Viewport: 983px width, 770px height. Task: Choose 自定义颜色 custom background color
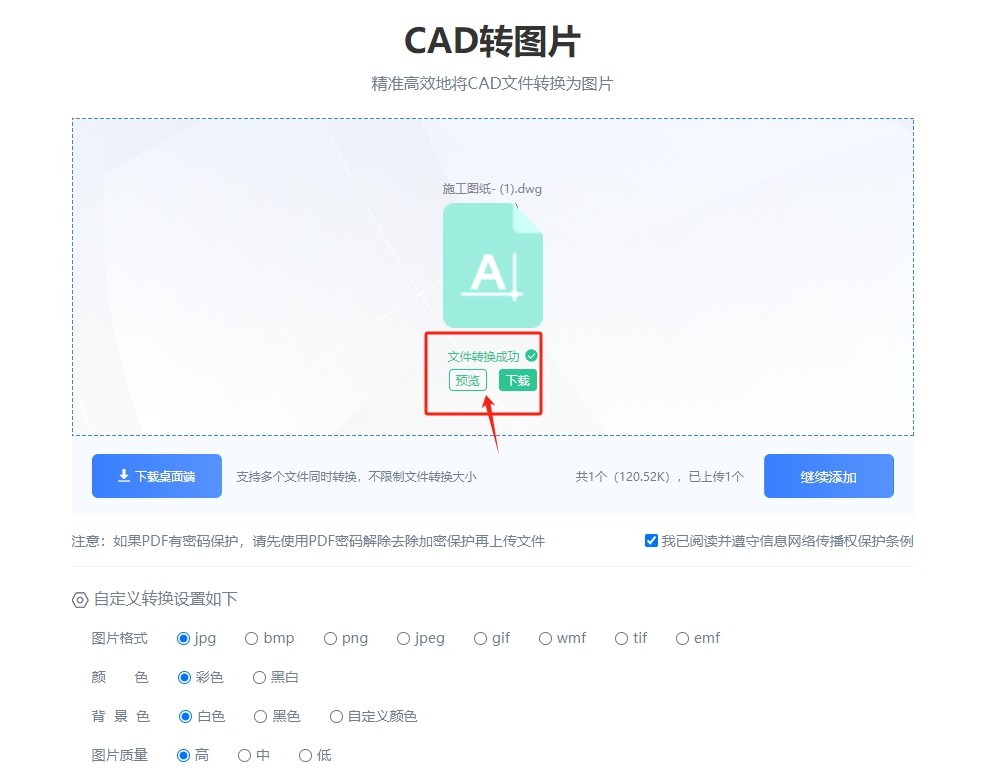[x=336, y=716]
